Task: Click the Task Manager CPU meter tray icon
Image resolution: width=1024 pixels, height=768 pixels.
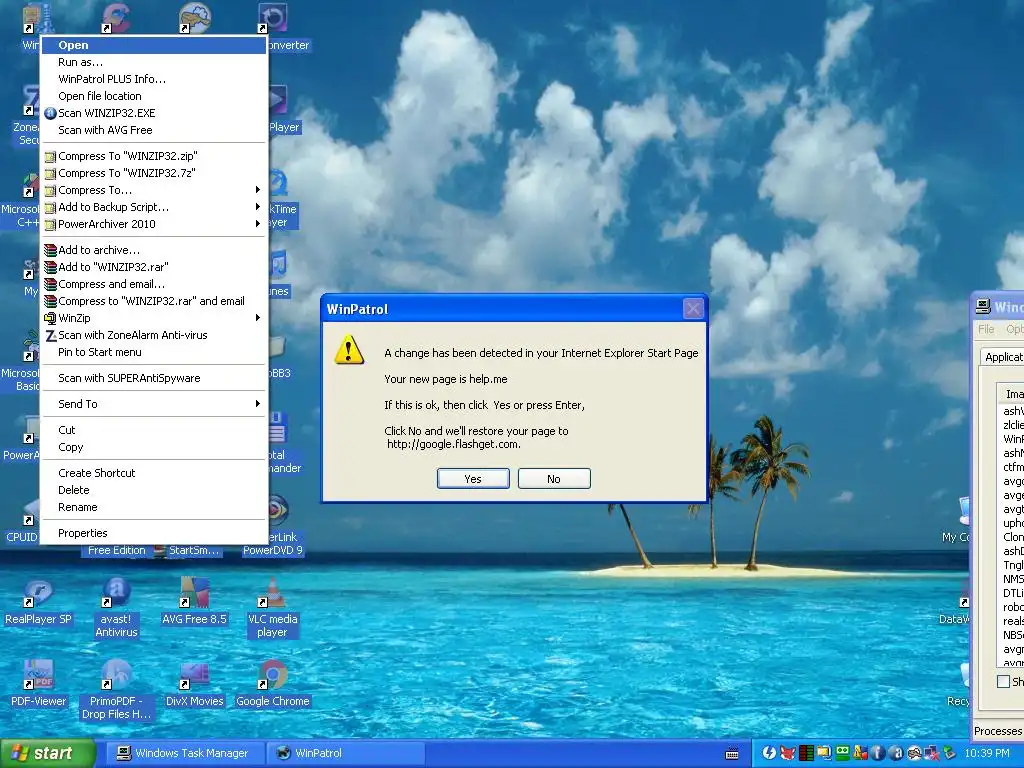Action: 806,753
